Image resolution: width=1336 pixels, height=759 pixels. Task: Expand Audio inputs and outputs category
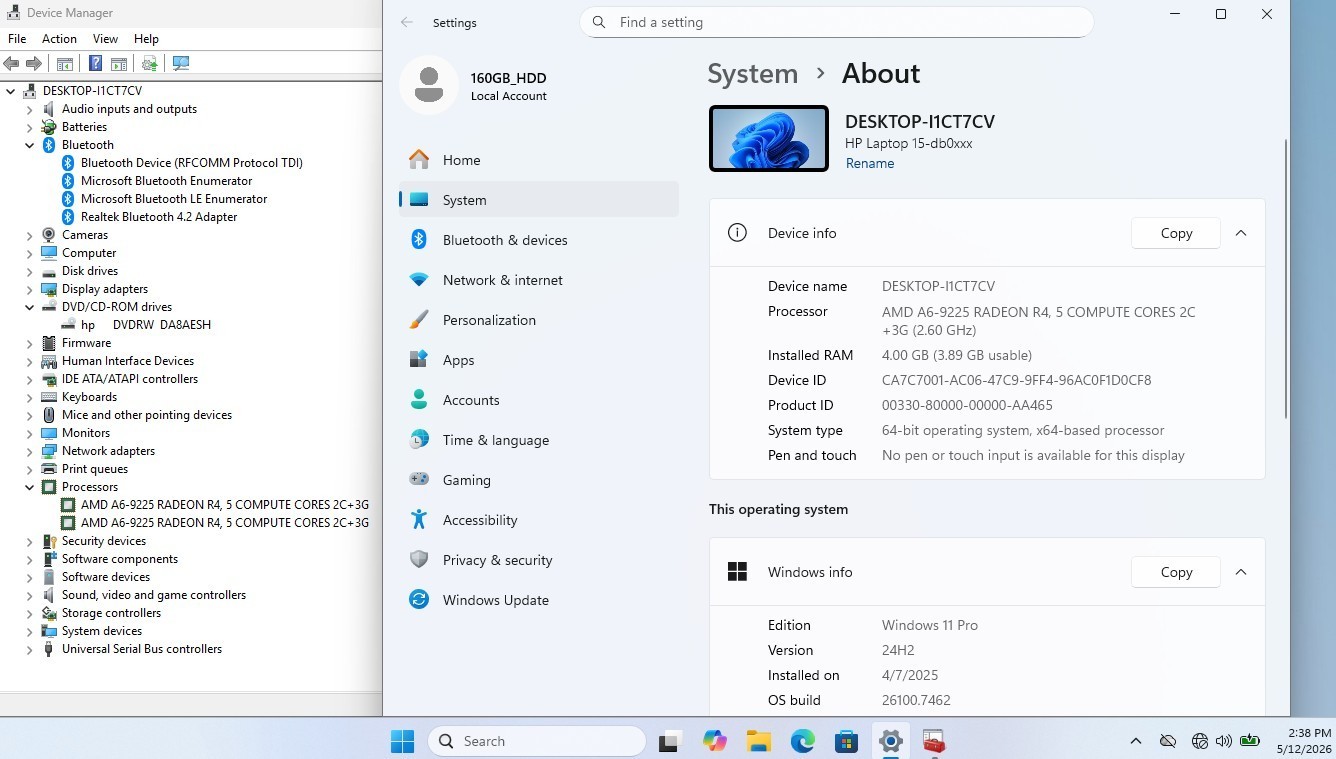(x=30, y=109)
